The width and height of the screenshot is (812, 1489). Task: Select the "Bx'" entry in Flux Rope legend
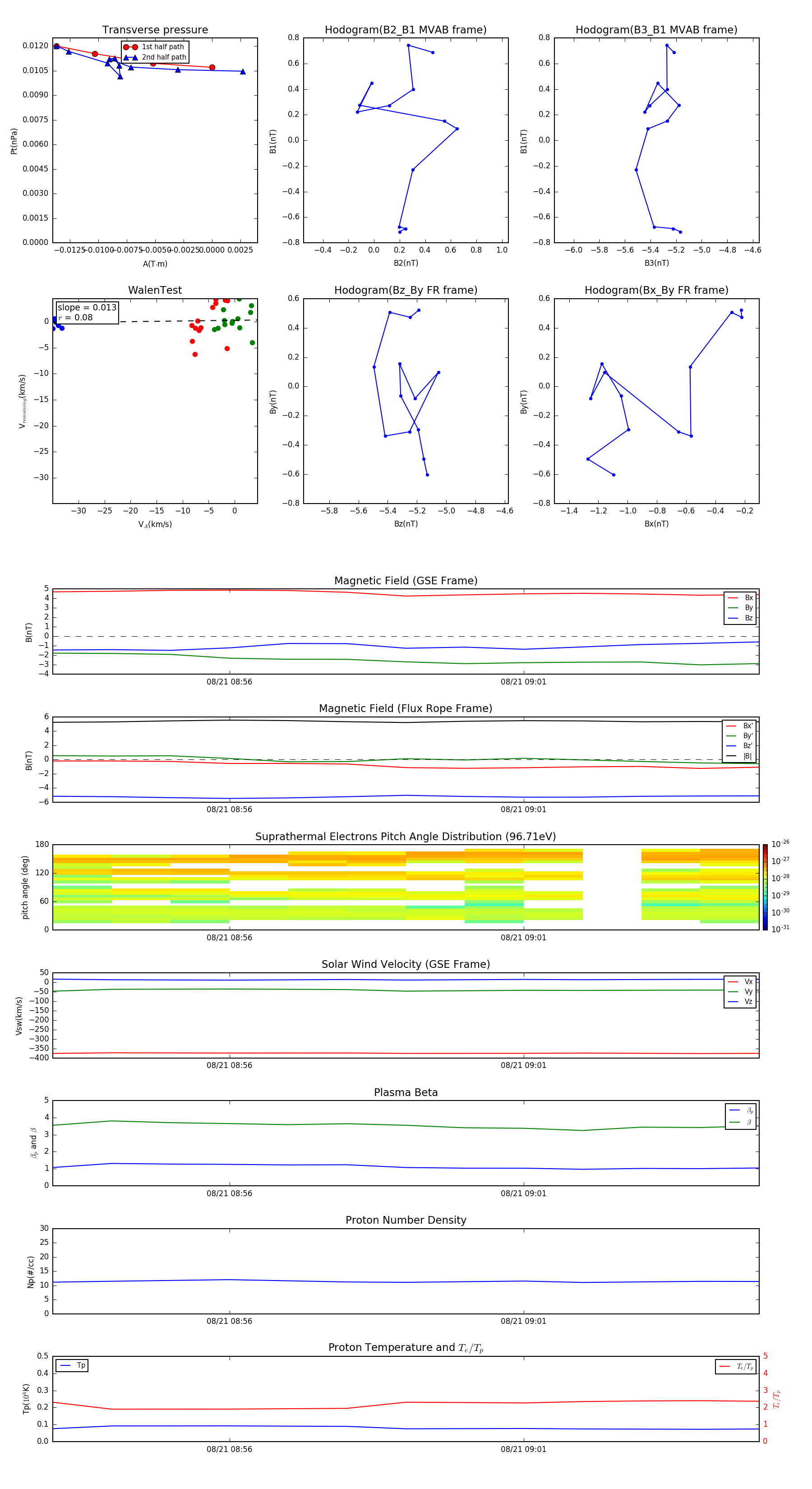tap(740, 726)
